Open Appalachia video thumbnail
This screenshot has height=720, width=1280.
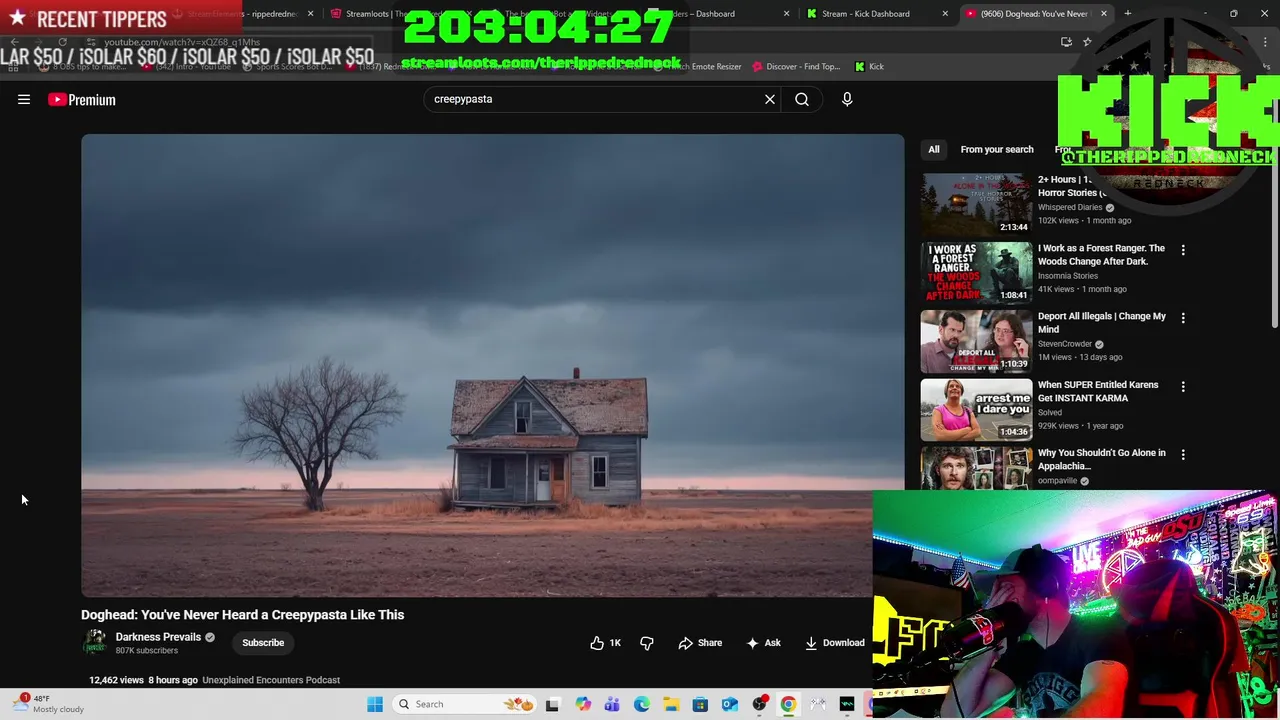(976, 468)
